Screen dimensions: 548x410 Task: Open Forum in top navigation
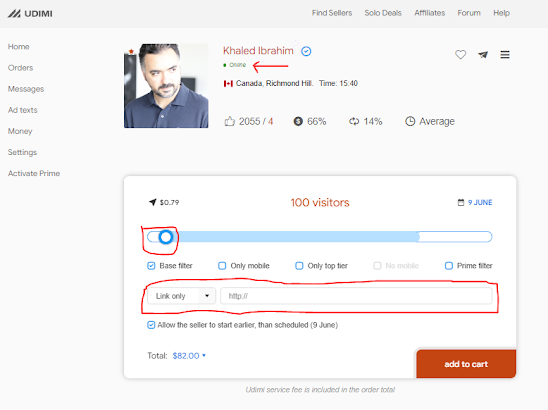469,13
